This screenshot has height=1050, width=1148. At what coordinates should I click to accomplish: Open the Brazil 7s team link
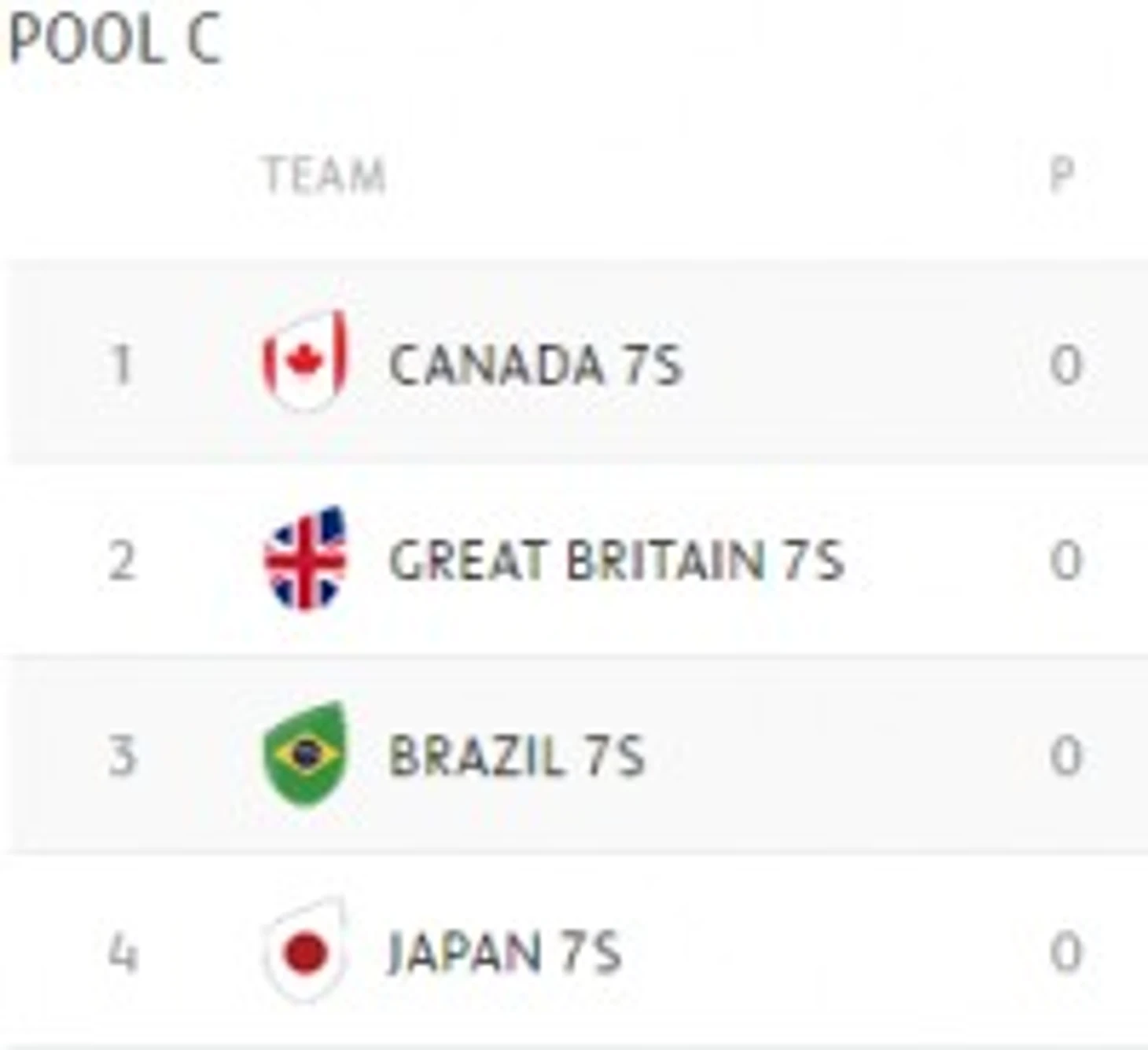click(517, 756)
